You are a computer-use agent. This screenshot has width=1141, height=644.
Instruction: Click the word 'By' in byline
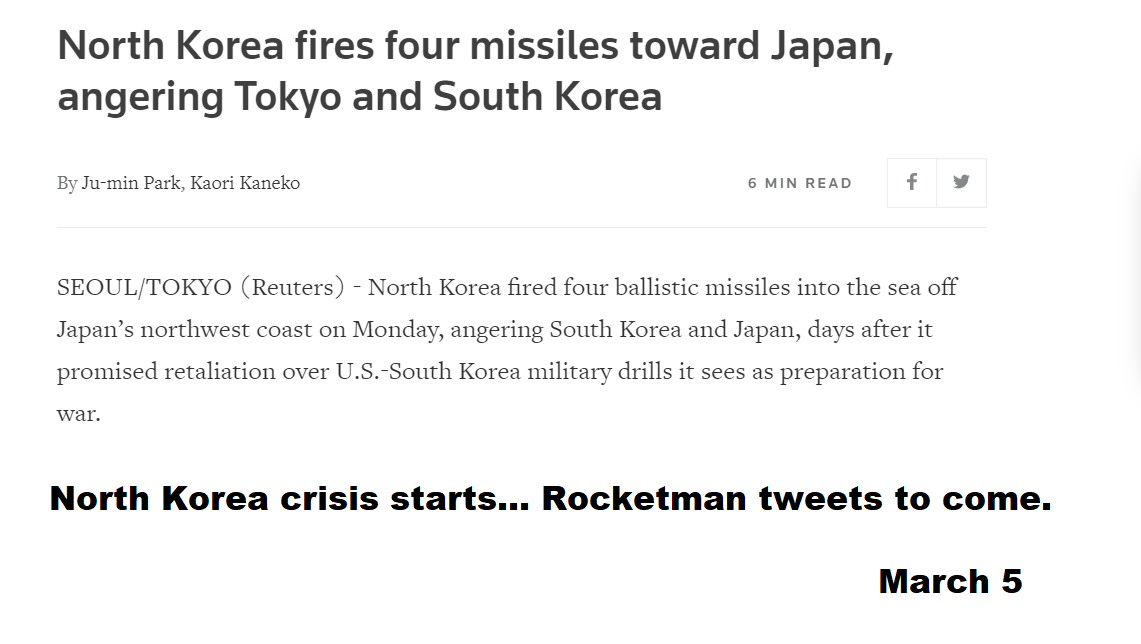pyautogui.click(x=67, y=183)
